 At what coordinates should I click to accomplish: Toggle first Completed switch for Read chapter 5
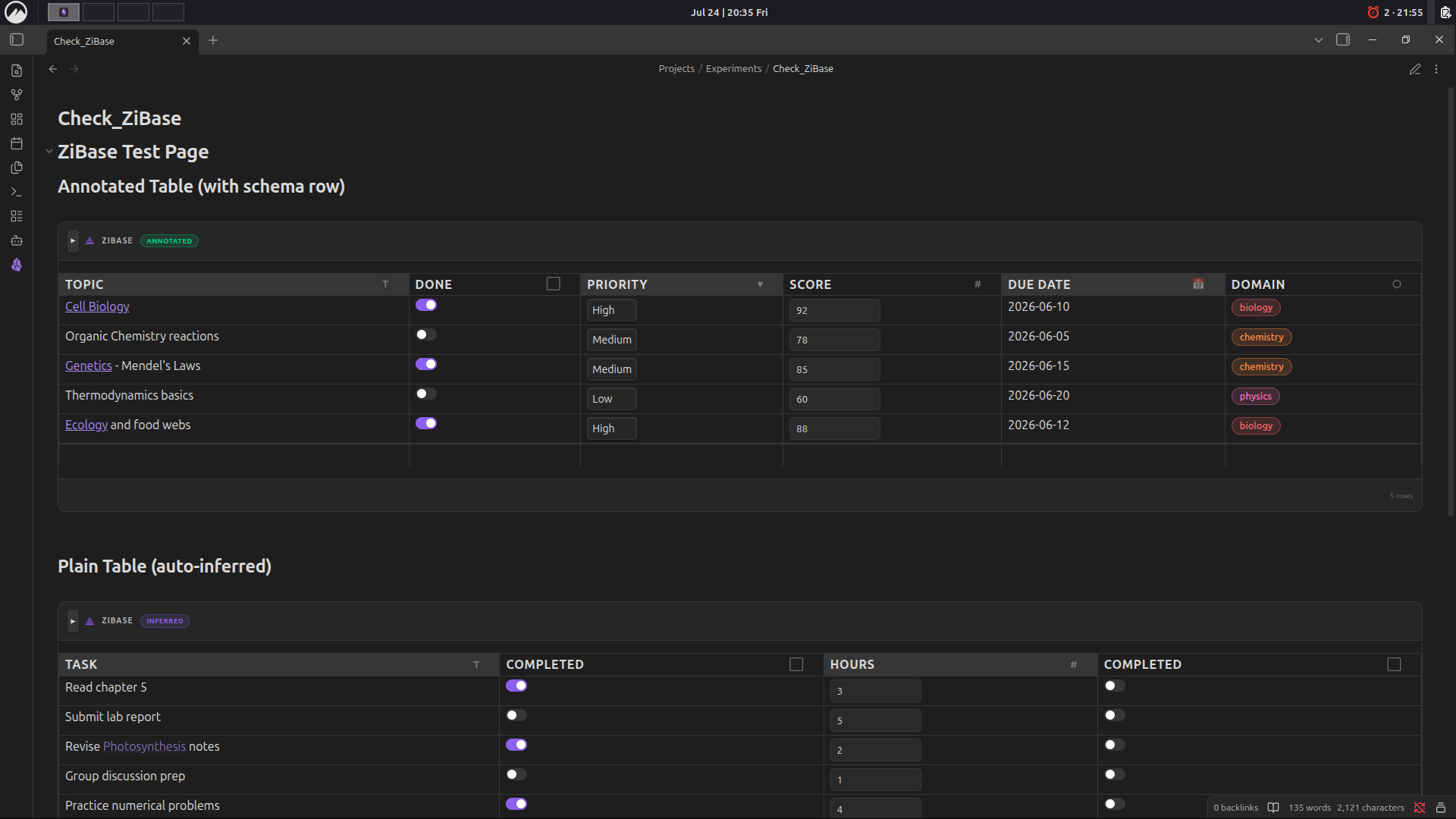516,686
